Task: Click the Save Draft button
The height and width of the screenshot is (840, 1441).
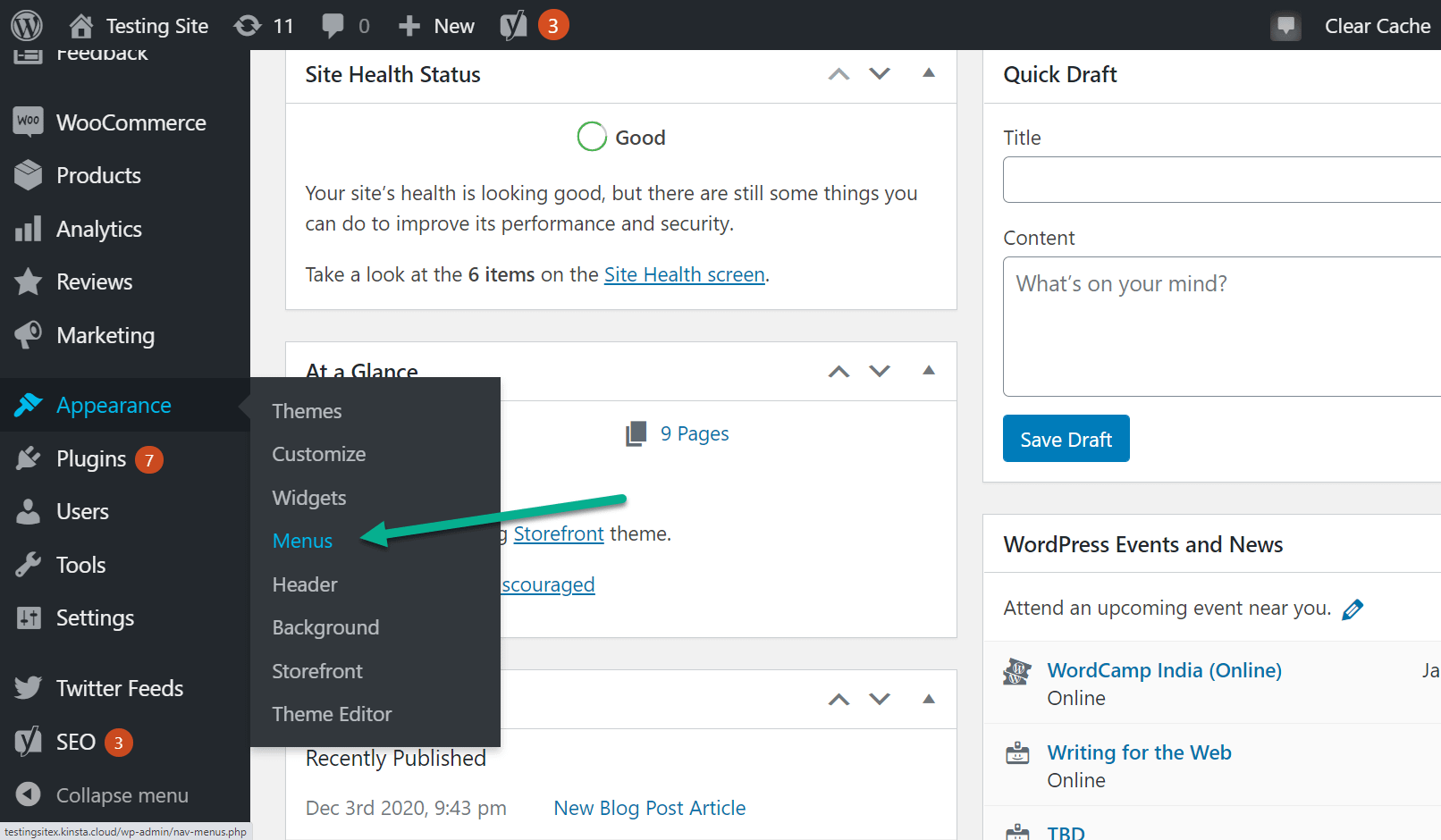Action: [1066, 439]
